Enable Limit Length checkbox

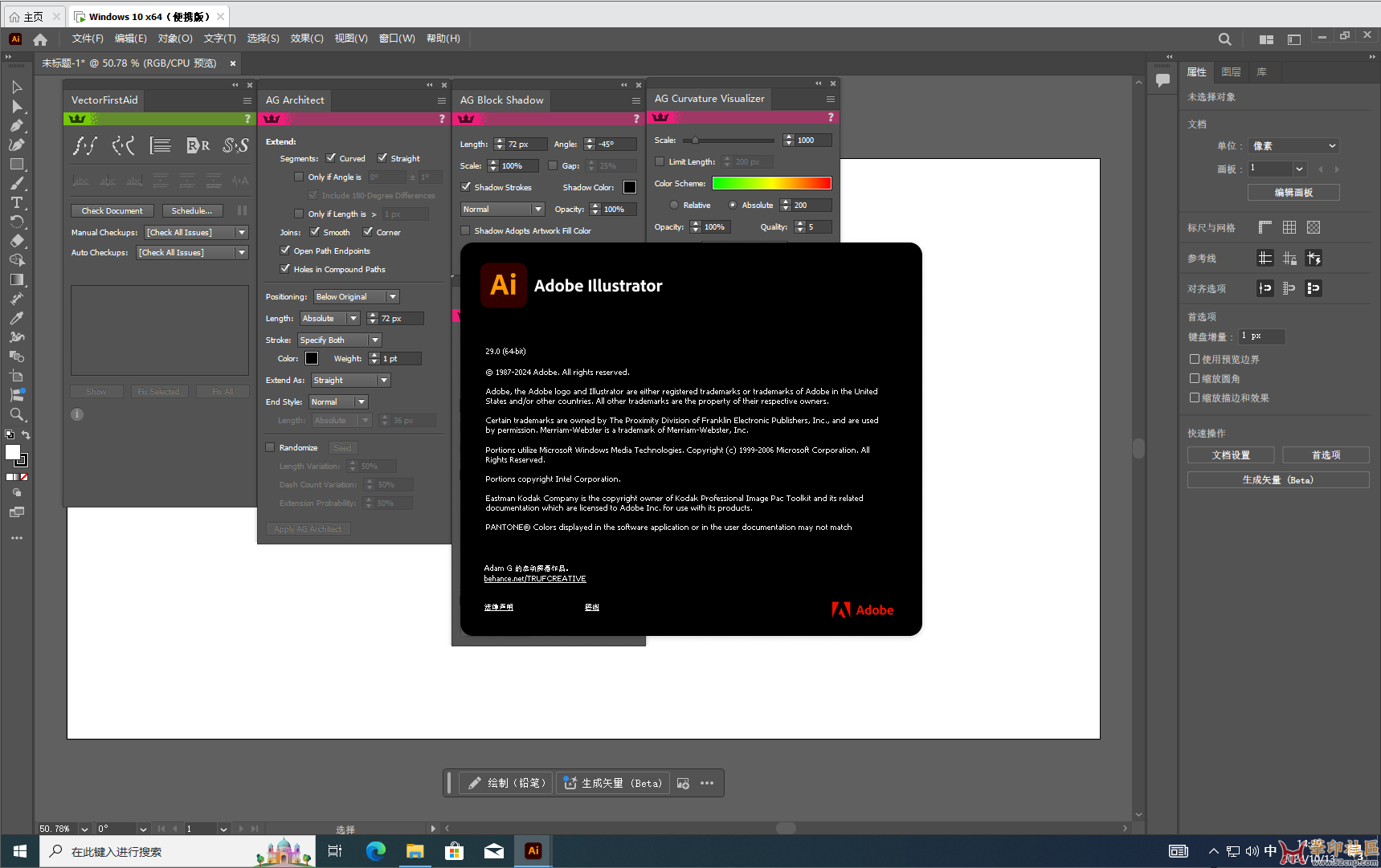point(660,161)
